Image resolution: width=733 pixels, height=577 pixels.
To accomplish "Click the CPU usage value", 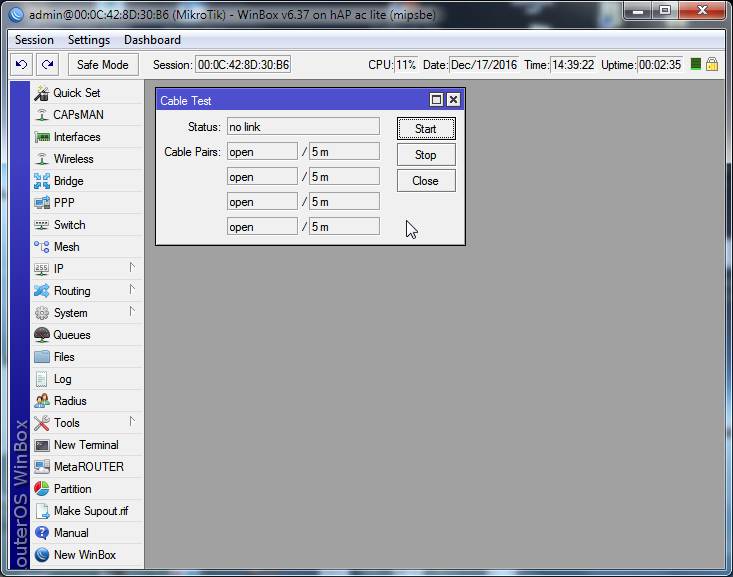I will point(406,65).
